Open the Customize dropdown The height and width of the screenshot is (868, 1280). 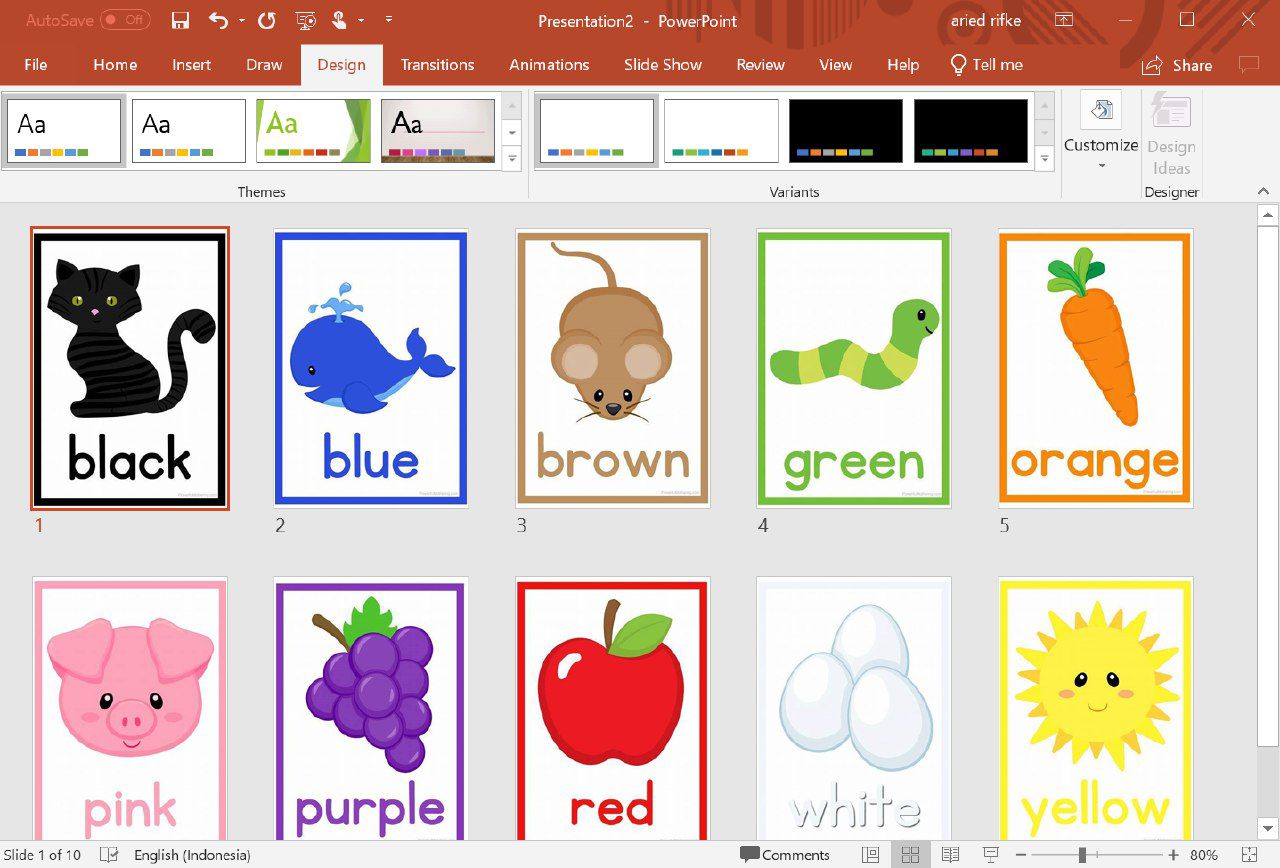(1100, 130)
